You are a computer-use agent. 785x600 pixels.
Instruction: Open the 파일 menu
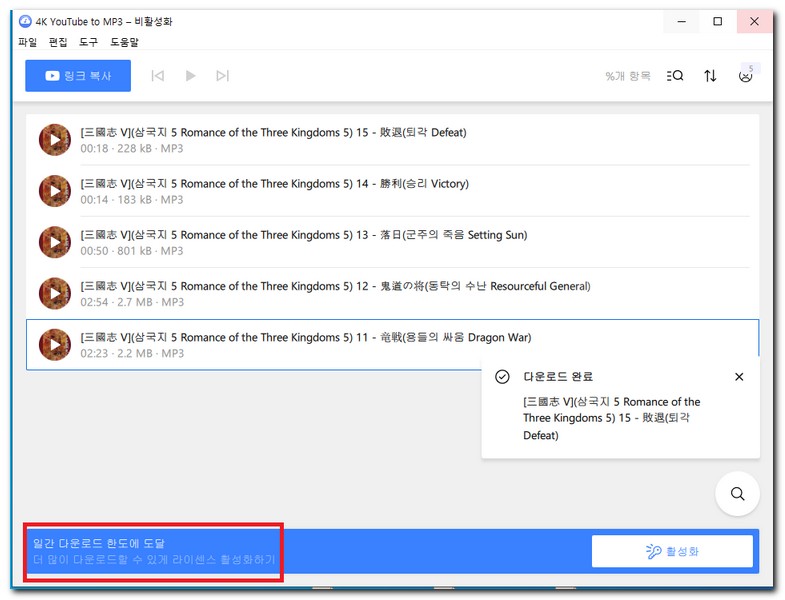[x=28, y=42]
